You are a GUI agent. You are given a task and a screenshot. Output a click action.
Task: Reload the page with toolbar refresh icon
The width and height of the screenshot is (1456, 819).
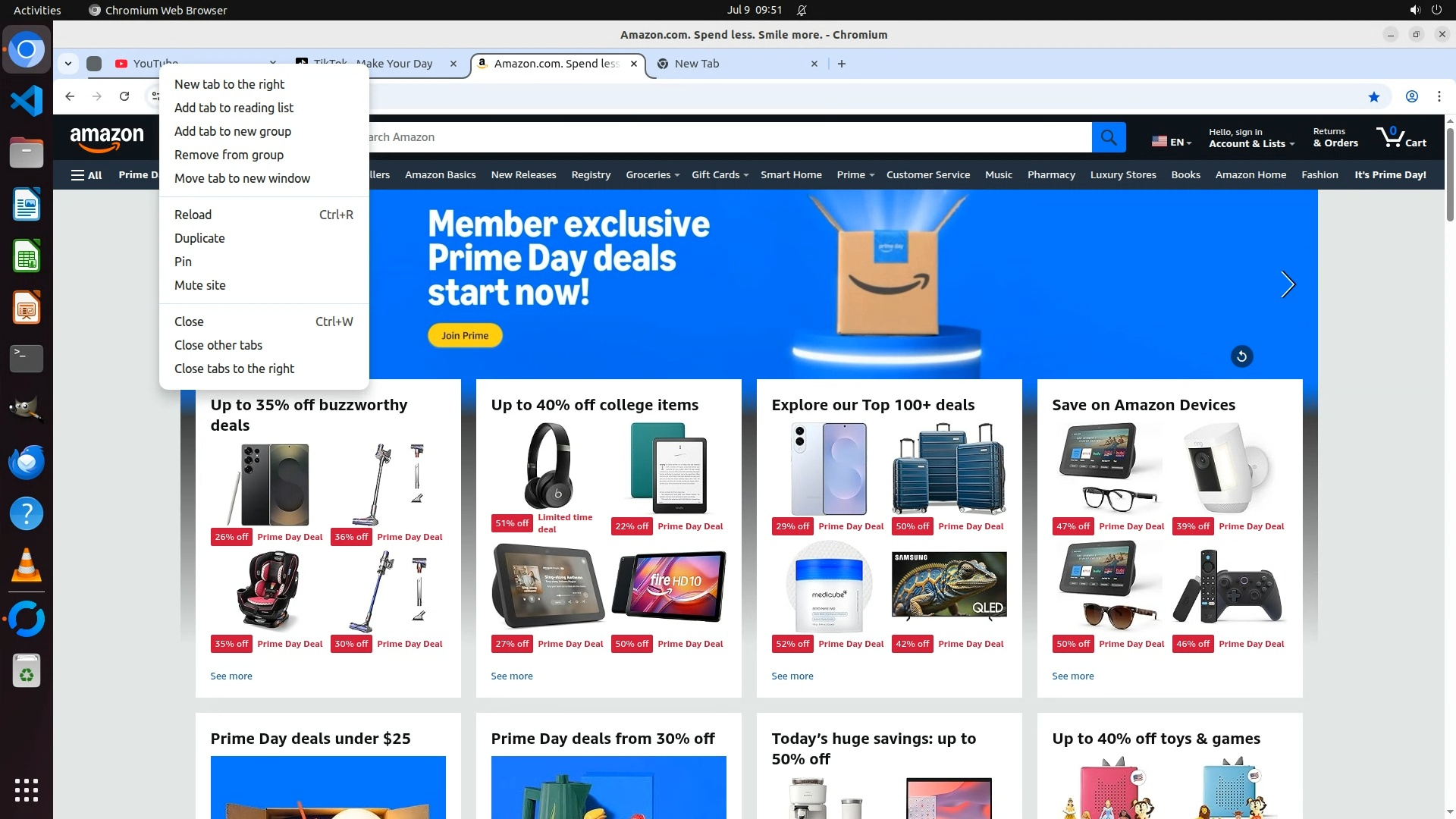pyautogui.click(x=124, y=96)
